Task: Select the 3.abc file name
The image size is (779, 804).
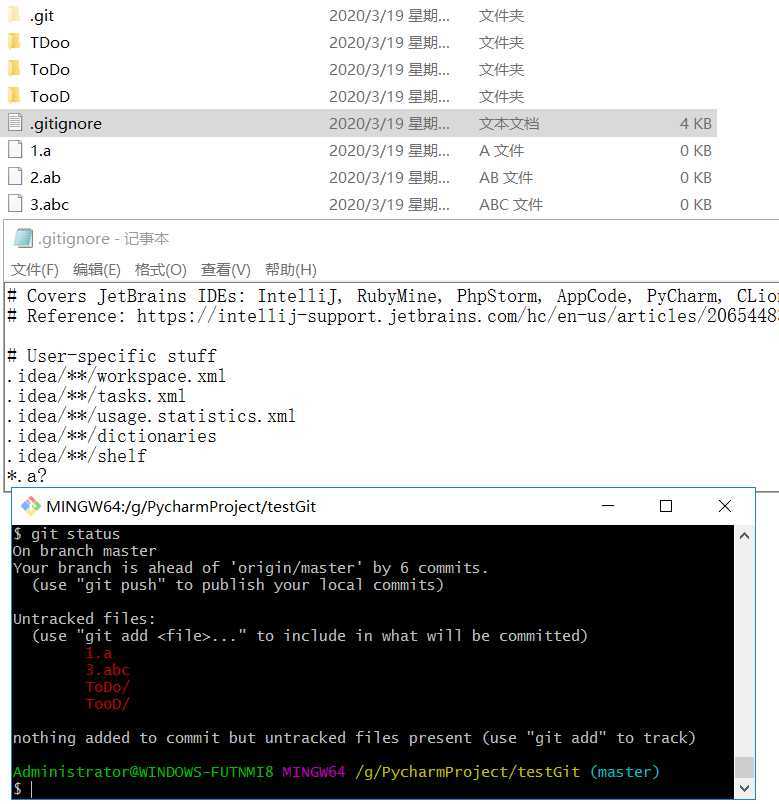Action: coord(49,205)
